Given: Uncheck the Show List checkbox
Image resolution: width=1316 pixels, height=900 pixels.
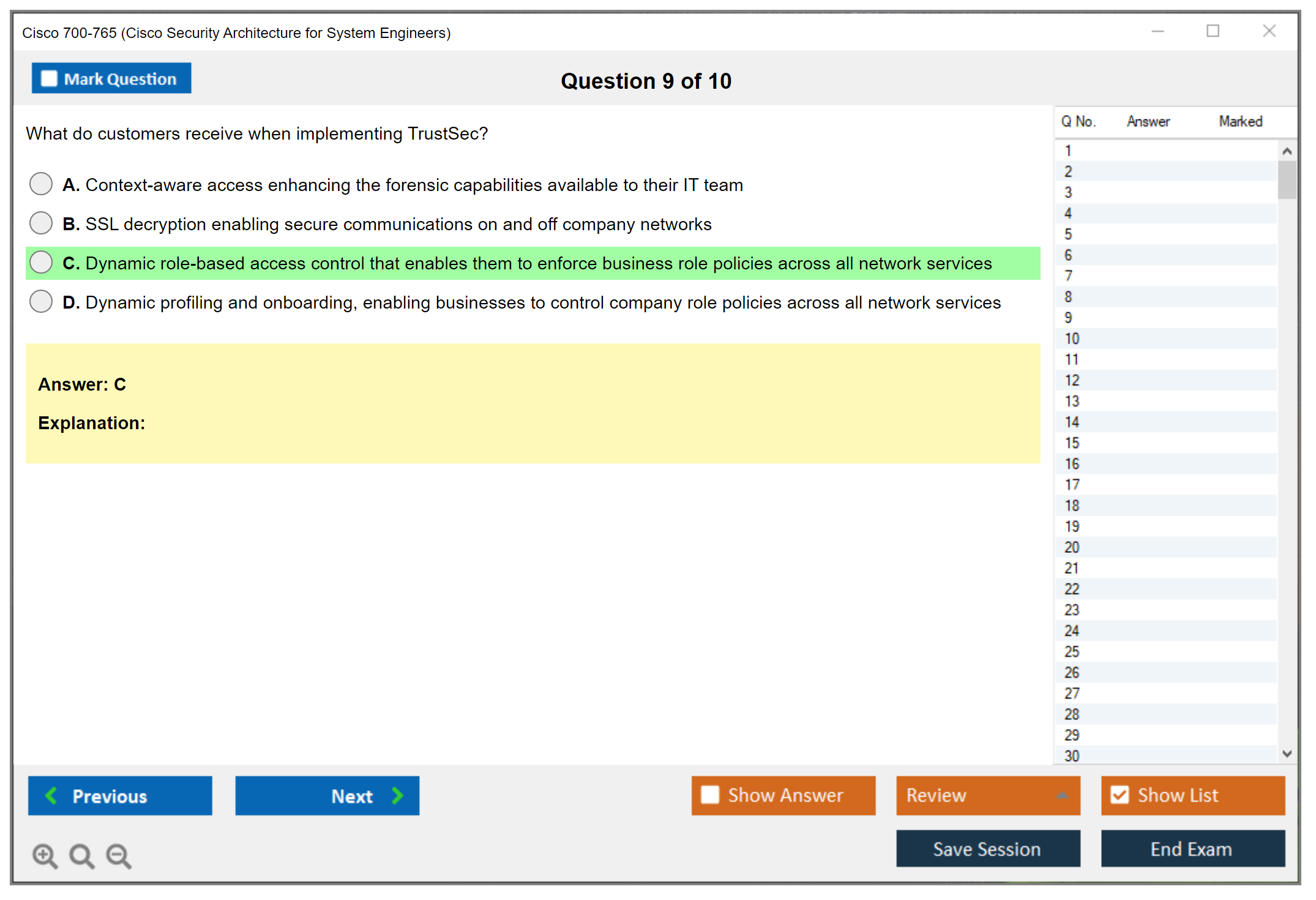Looking at the screenshot, I should pyautogui.click(x=1120, y=795).
